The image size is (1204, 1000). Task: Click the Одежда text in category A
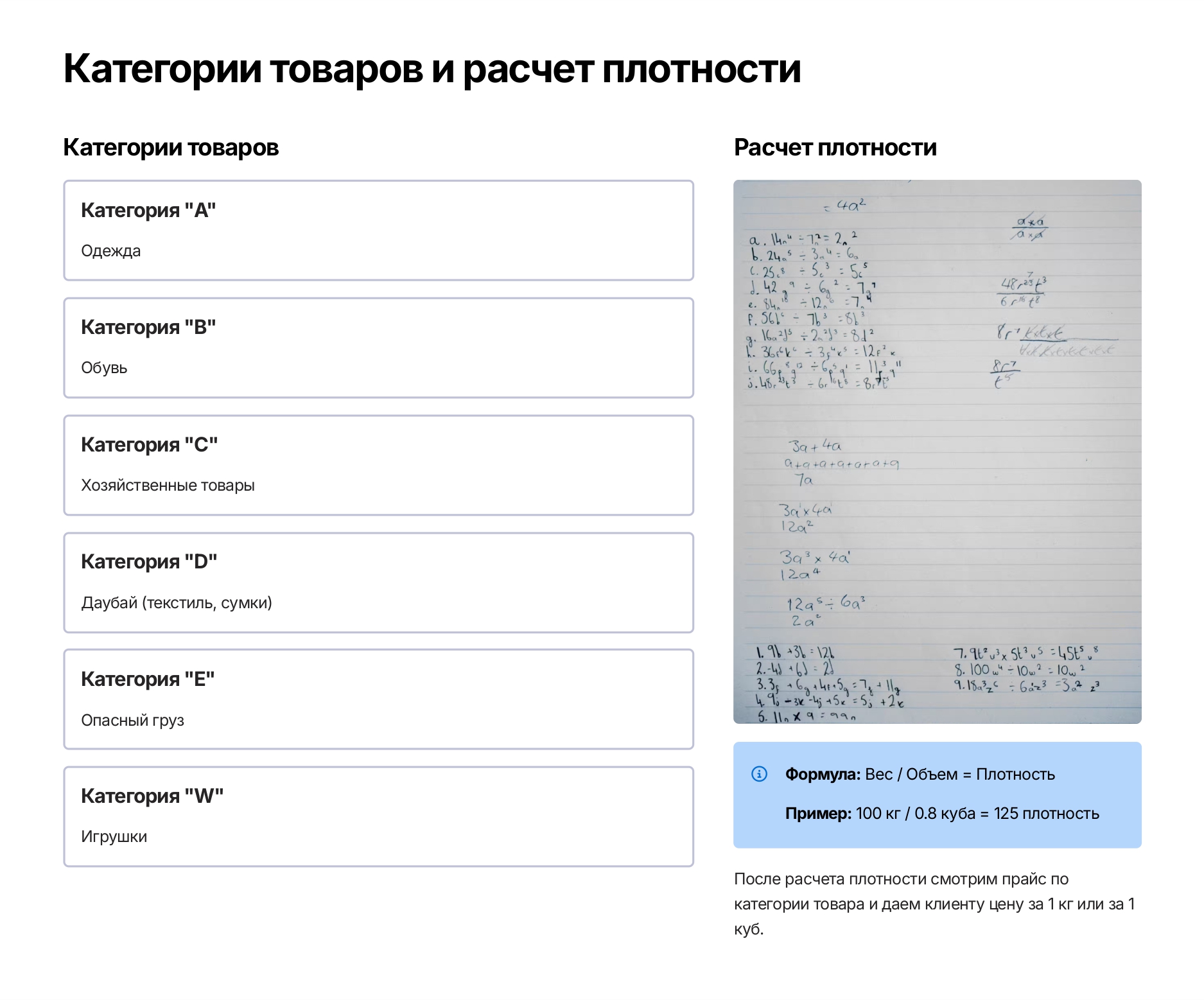(111, 251)
